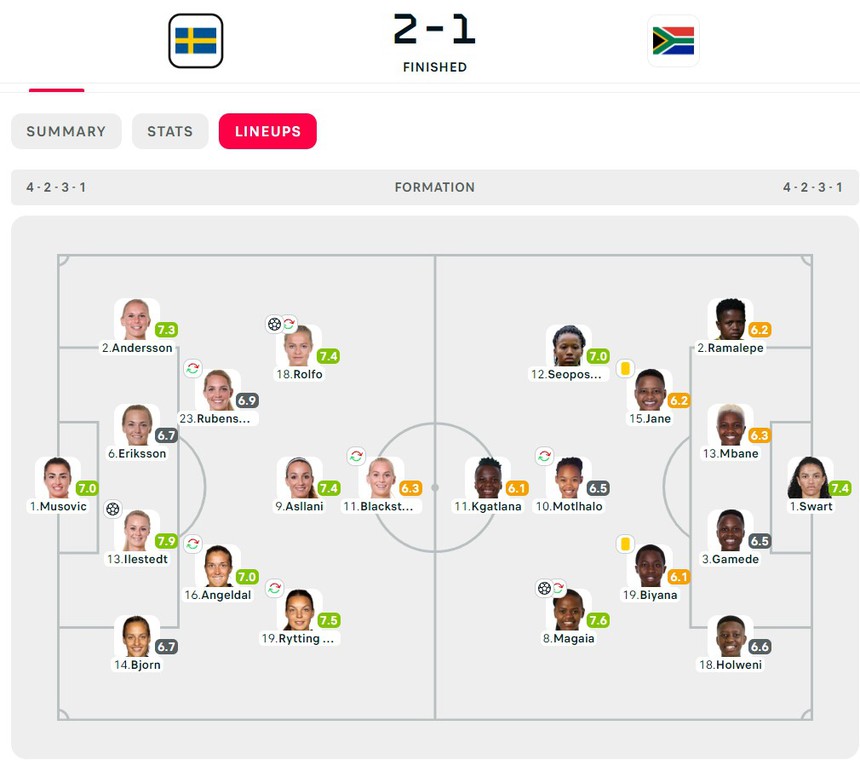Click the substitution icon above Angeldal

pyautogui.click(x=193, y=544)
